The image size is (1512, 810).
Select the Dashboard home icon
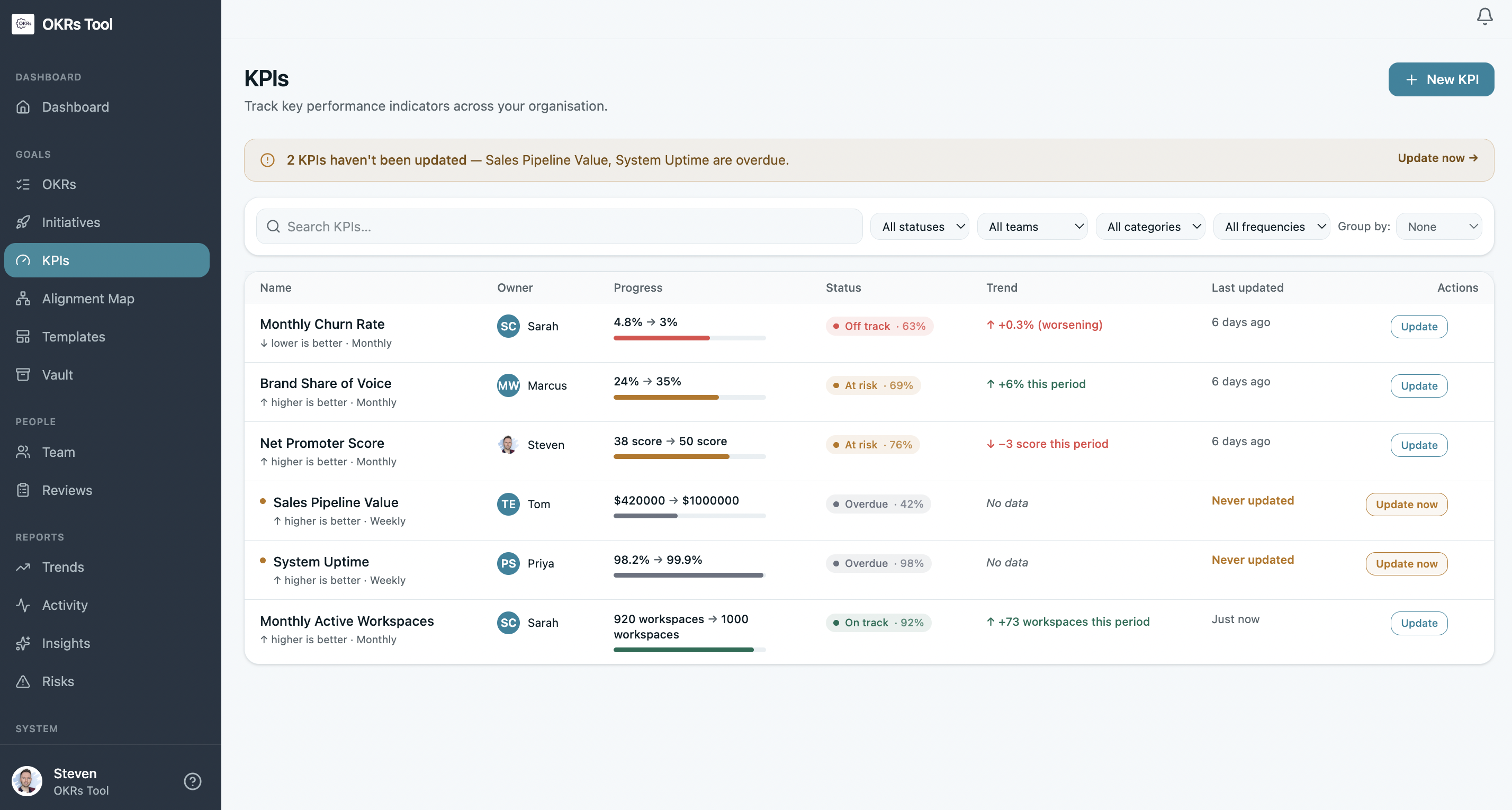[x=23, y=107]
